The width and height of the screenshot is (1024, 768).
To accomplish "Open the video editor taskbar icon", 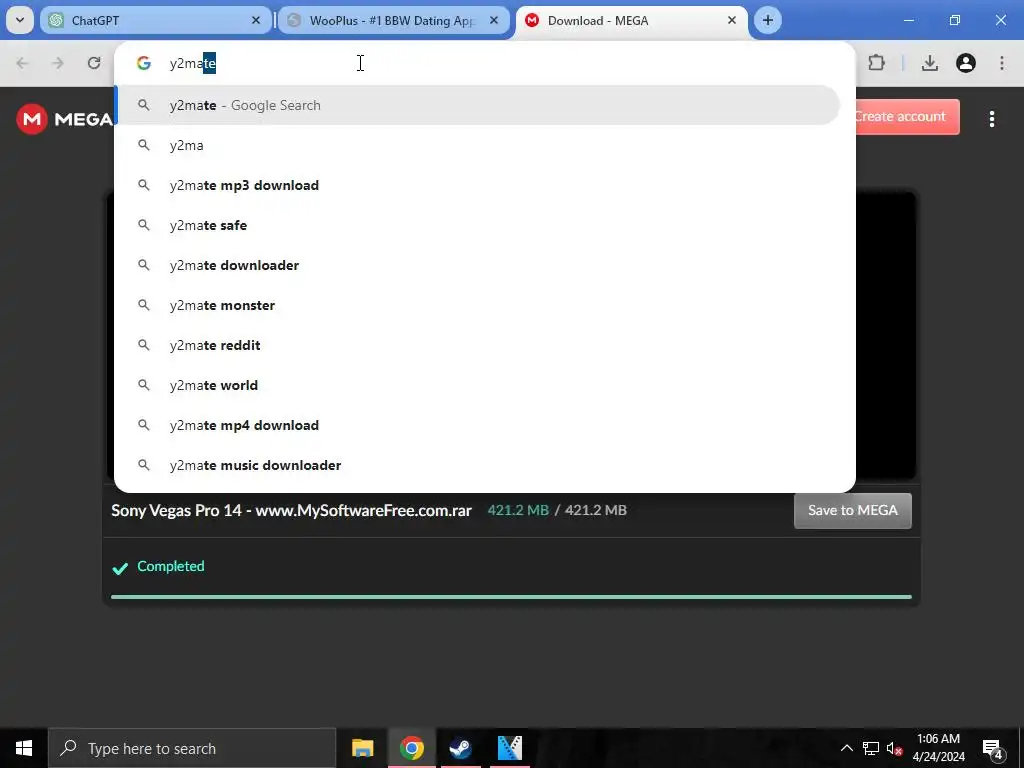I will click(x=509, y=748).
